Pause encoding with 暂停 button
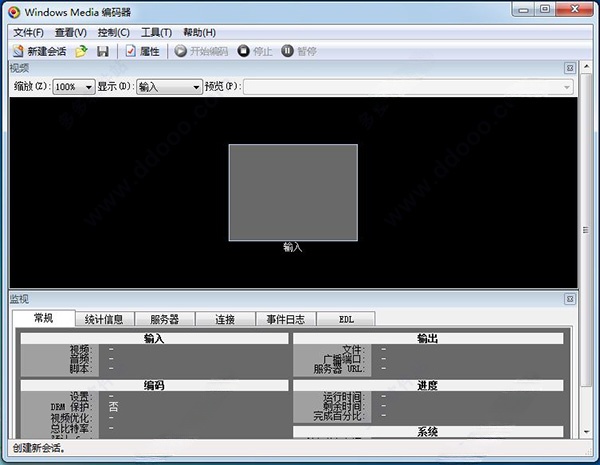The height and width of the screenshot is (465, 600). (299, 51)
